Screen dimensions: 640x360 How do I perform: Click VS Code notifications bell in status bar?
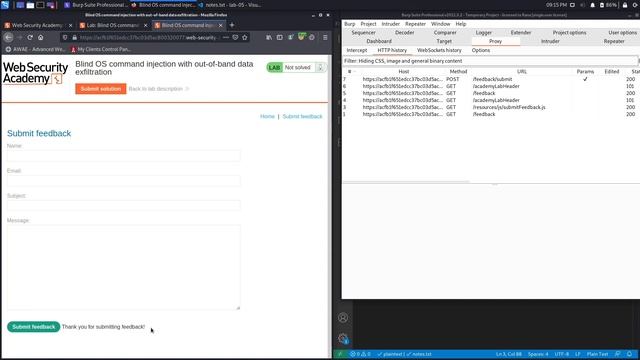(629, 354)
